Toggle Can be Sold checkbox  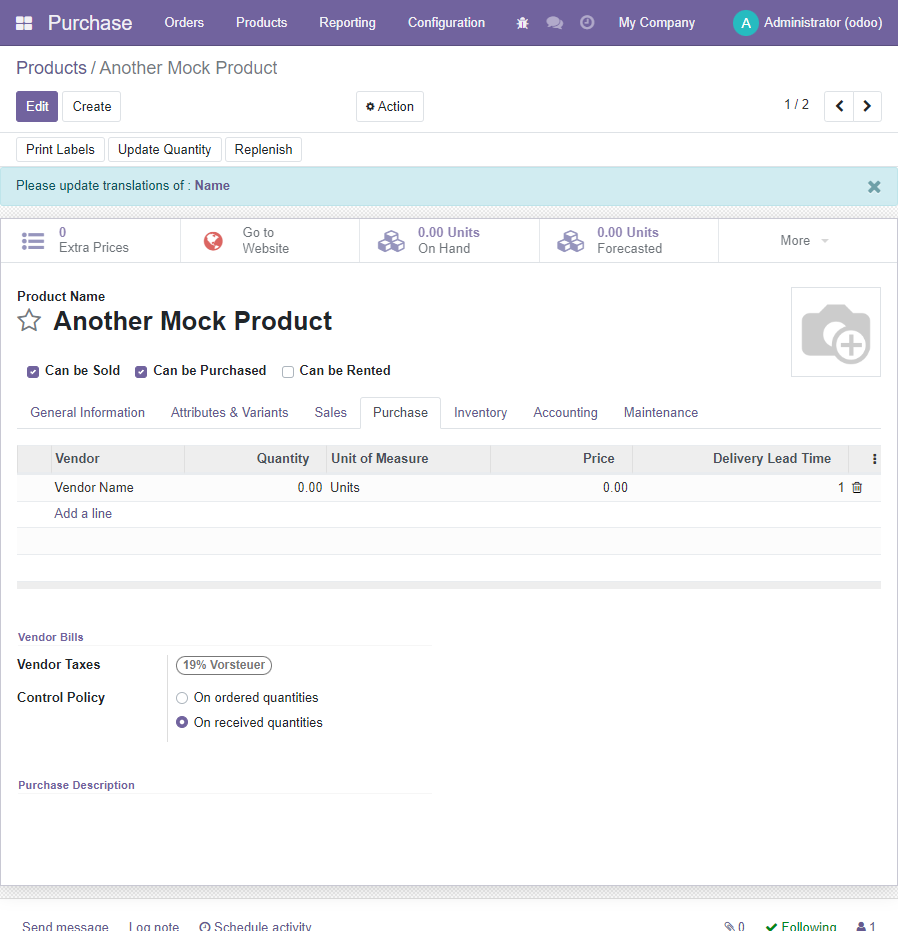[33, 372]
